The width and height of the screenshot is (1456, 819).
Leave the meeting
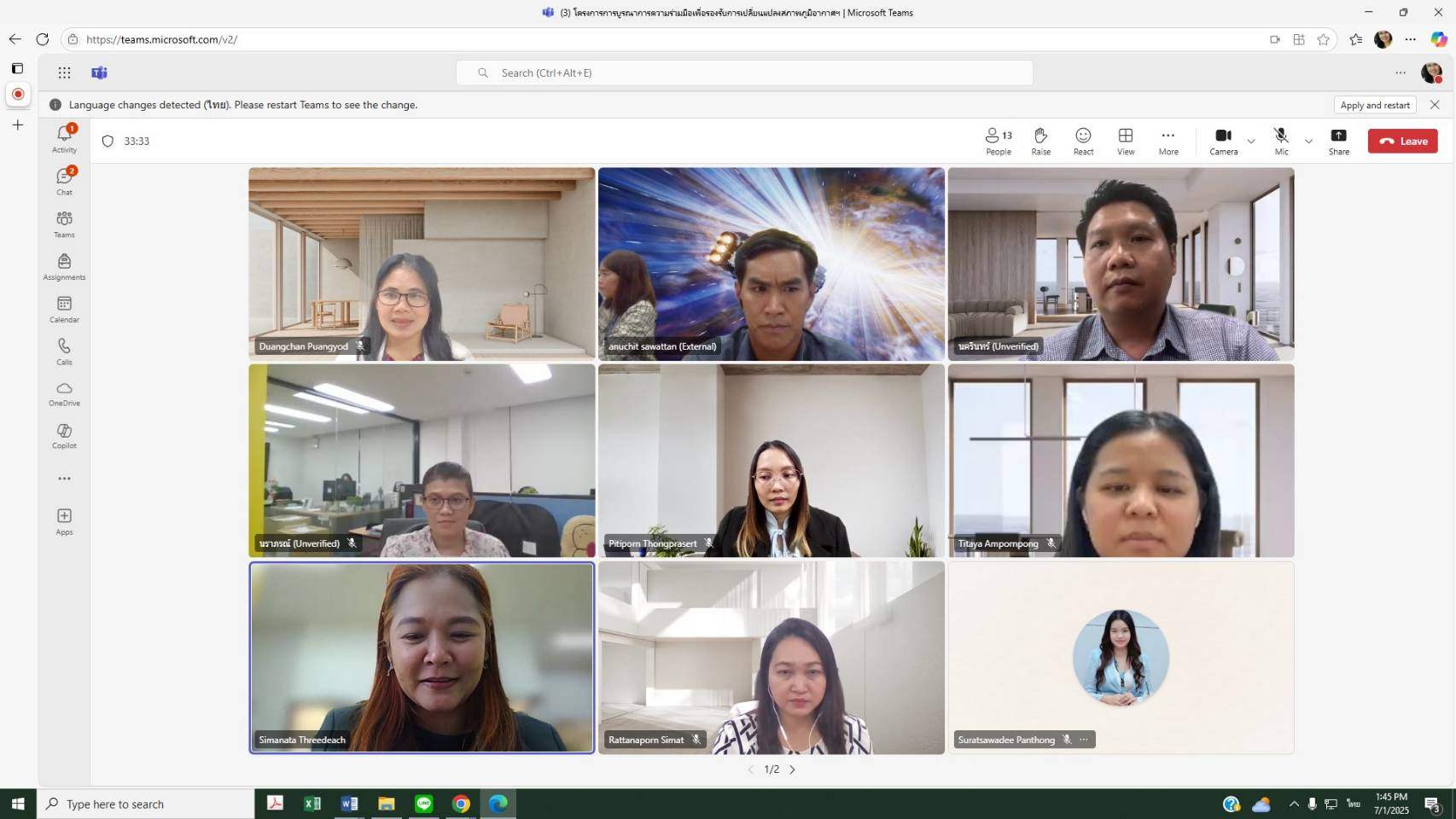[x=1402, y=142]
